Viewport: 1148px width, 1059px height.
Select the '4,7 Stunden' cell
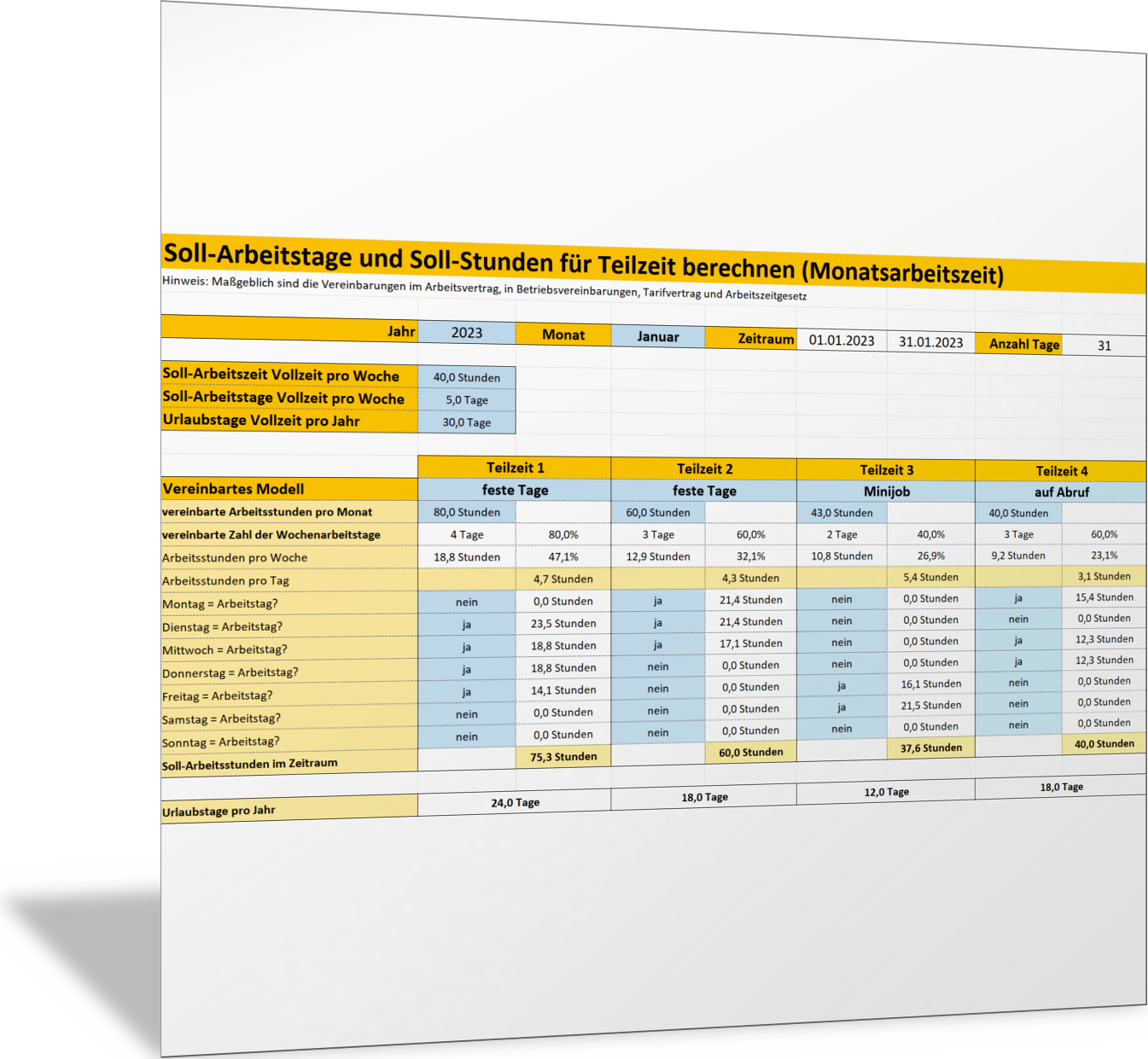563,579
